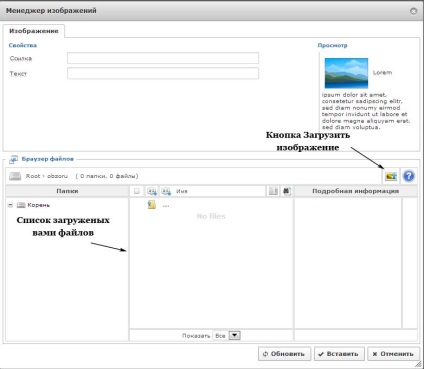Toggle the file details view icon
The width and height of the screenshot is (424, 369).
tap(273, 191)
